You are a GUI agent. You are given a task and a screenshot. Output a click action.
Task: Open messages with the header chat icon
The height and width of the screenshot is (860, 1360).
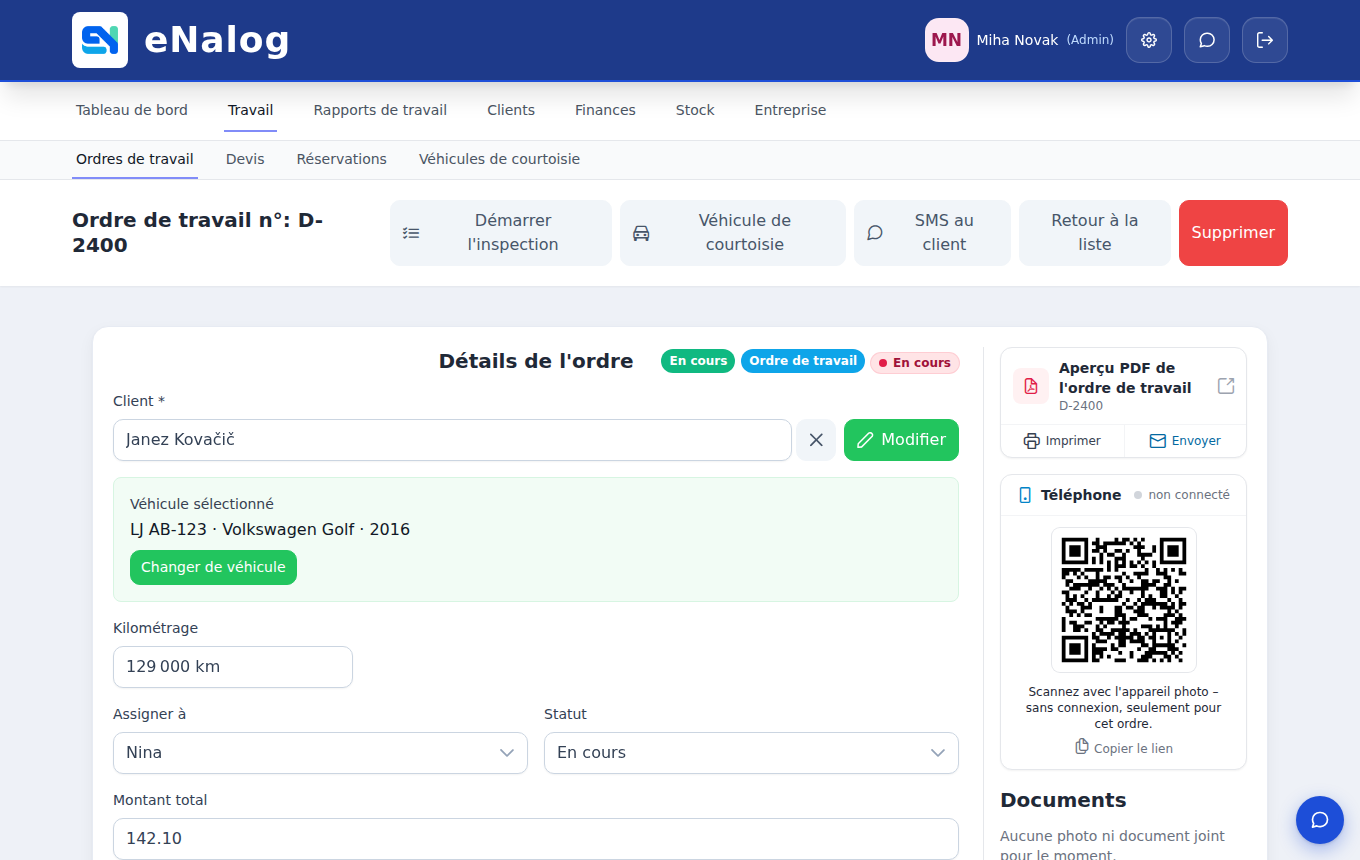1207,40
